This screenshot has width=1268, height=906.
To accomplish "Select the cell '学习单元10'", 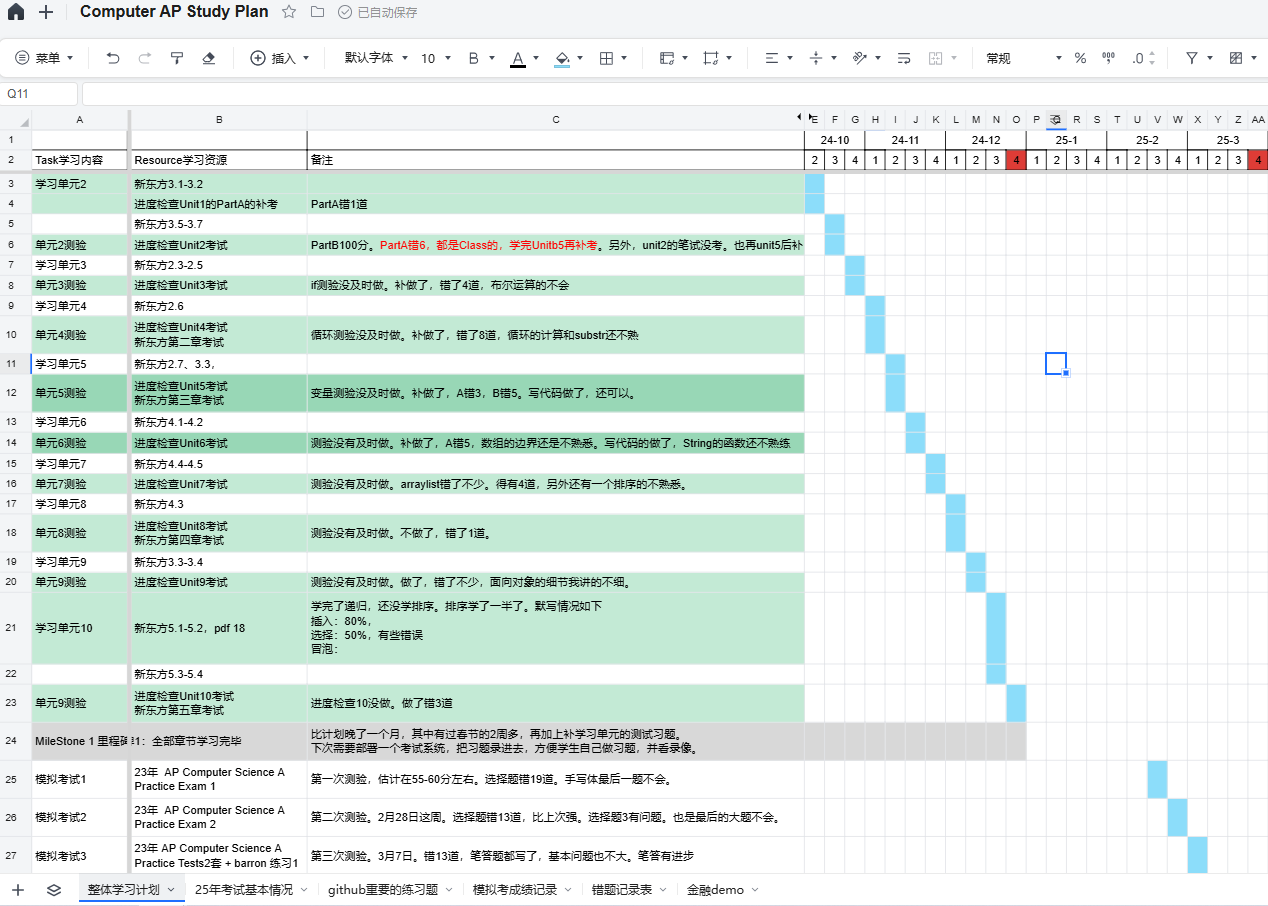I will pos(80,628).
